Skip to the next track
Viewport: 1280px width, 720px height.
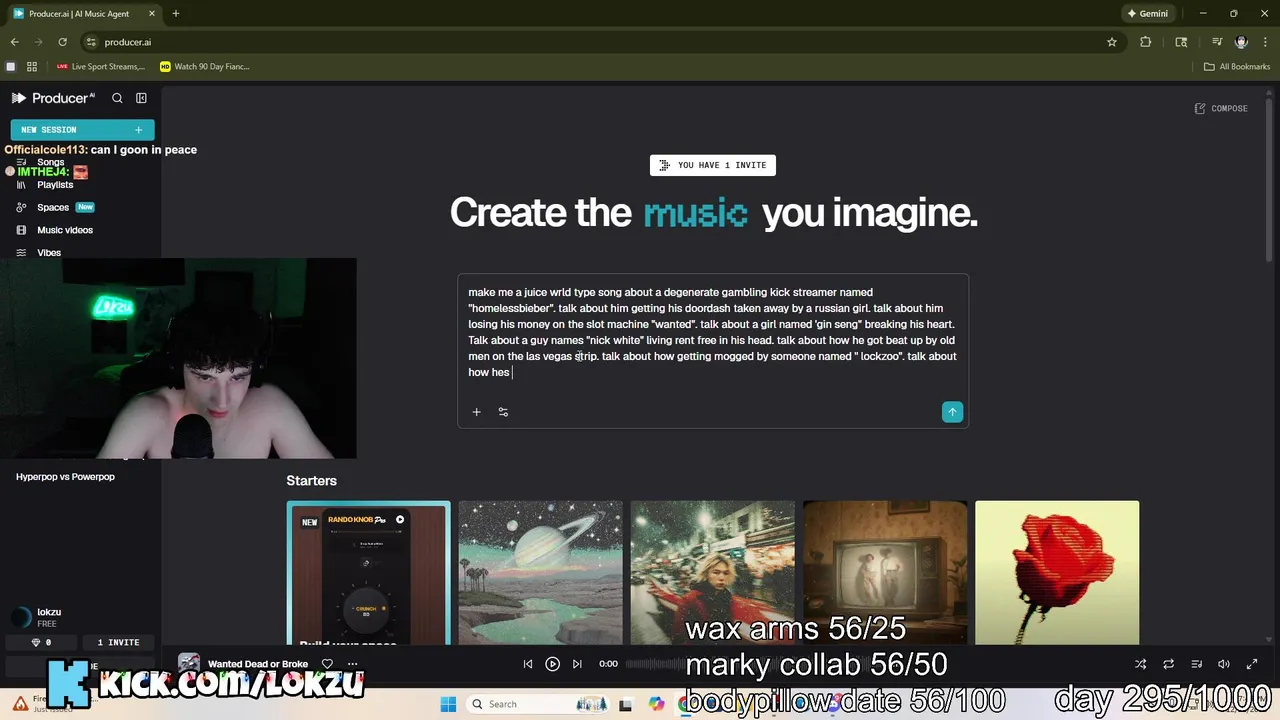(577, 664)
